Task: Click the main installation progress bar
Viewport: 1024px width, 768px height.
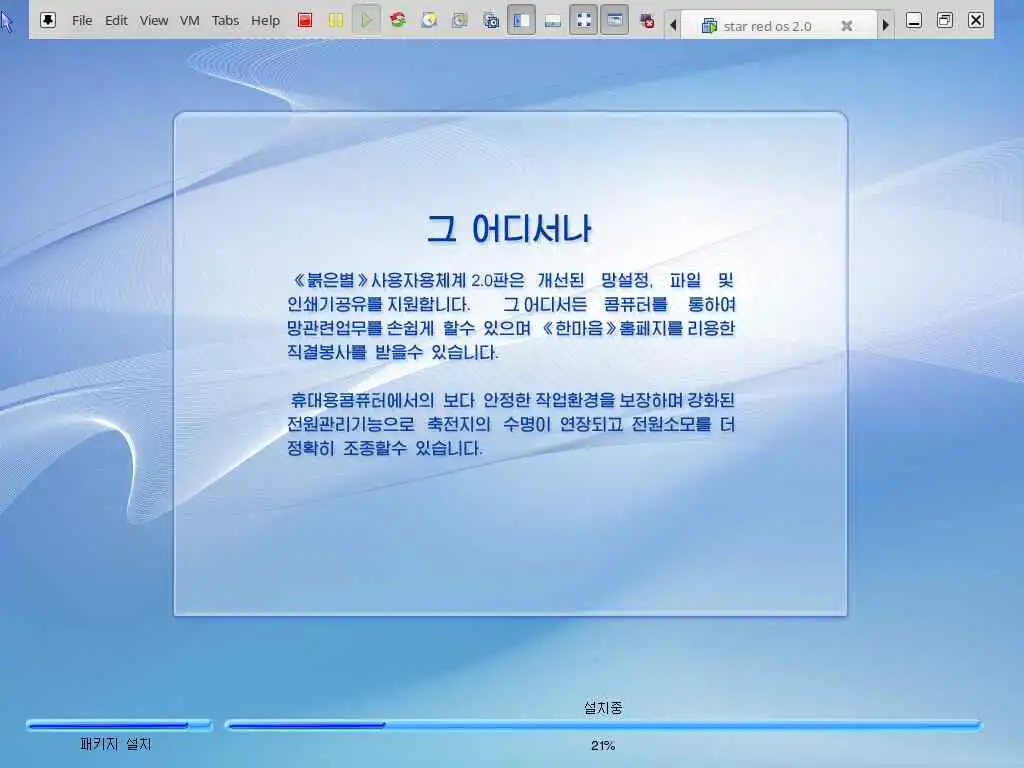Action: point(603,725)
